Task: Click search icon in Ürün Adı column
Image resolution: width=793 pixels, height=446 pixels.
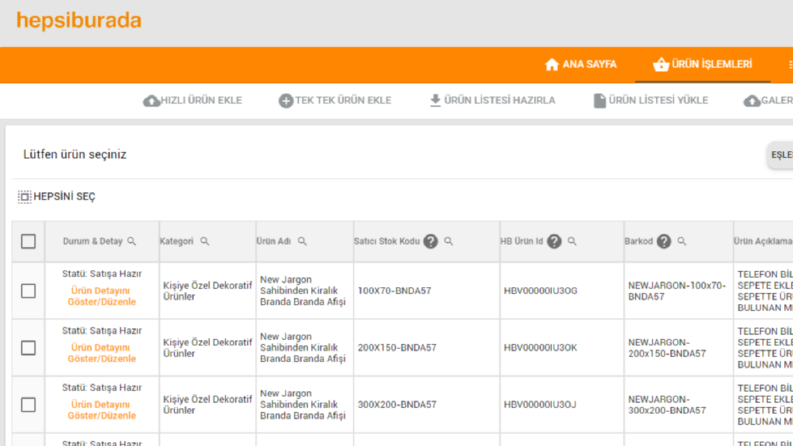Action: [302, 241]
